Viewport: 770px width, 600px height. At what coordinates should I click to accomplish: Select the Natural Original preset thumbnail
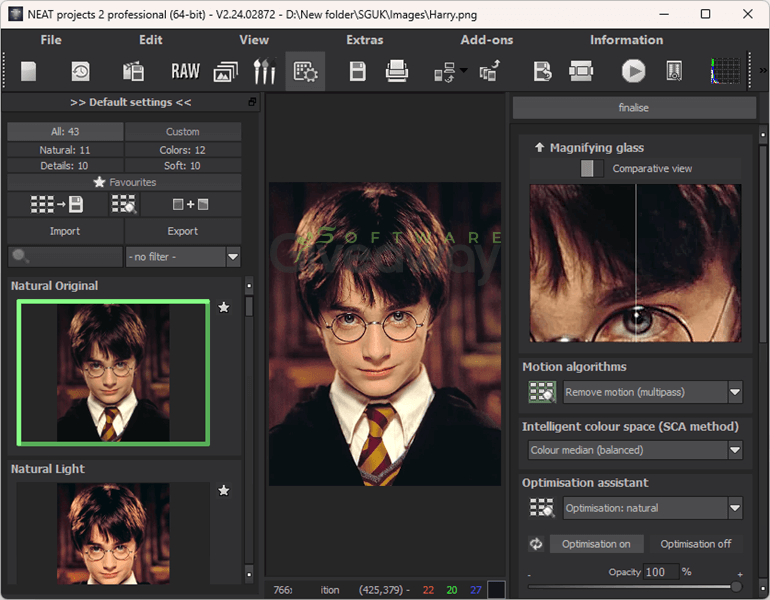click(113, 373)
